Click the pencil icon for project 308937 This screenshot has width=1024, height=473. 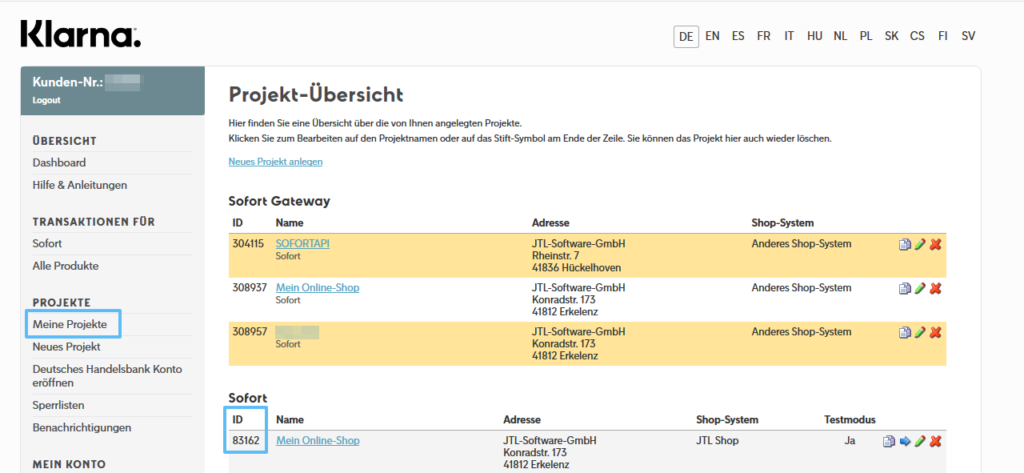[920, 288]
